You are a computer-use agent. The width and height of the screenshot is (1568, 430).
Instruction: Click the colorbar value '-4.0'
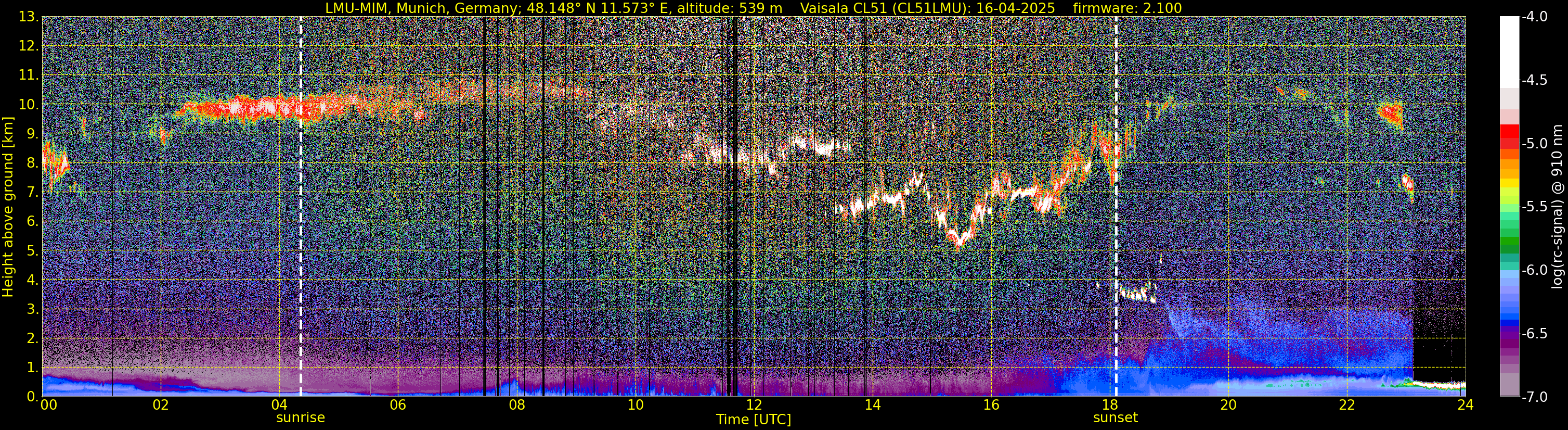coord(1535,17)
